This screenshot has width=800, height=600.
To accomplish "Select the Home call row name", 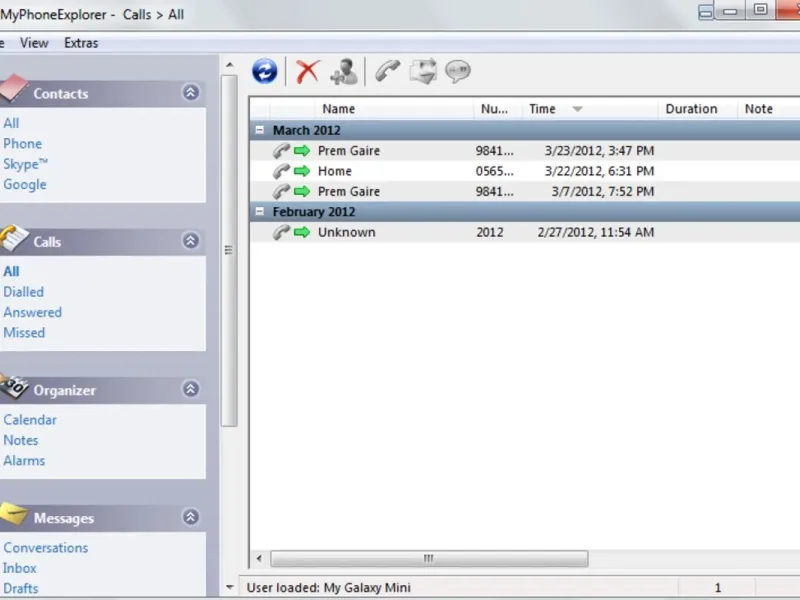I will click(x=335, y=171).
